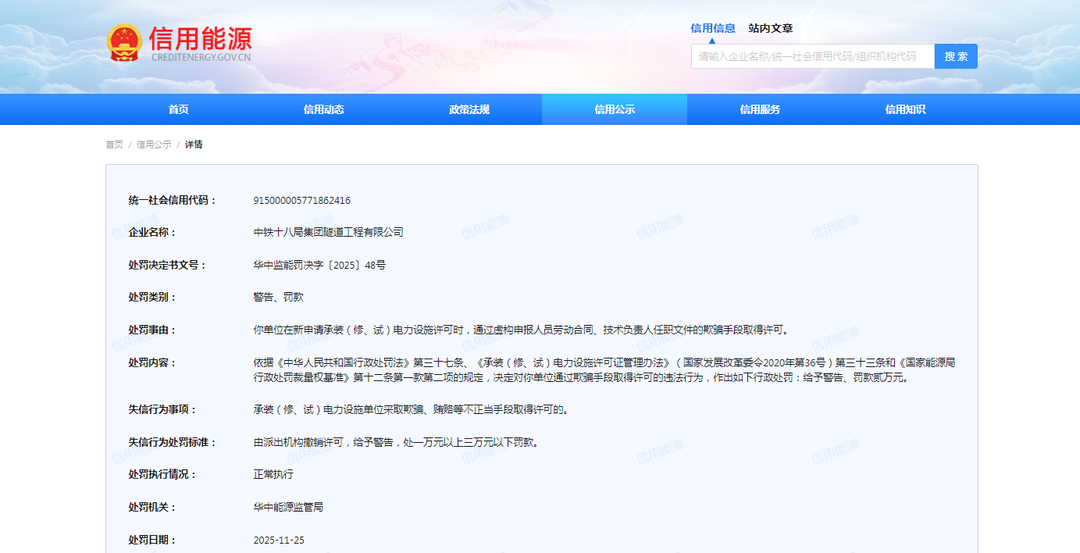Screen dimensions: 1080x553
Task: Click the 处罚事由 reason description text
Action: pyautogui.click(x=521, y=330)
